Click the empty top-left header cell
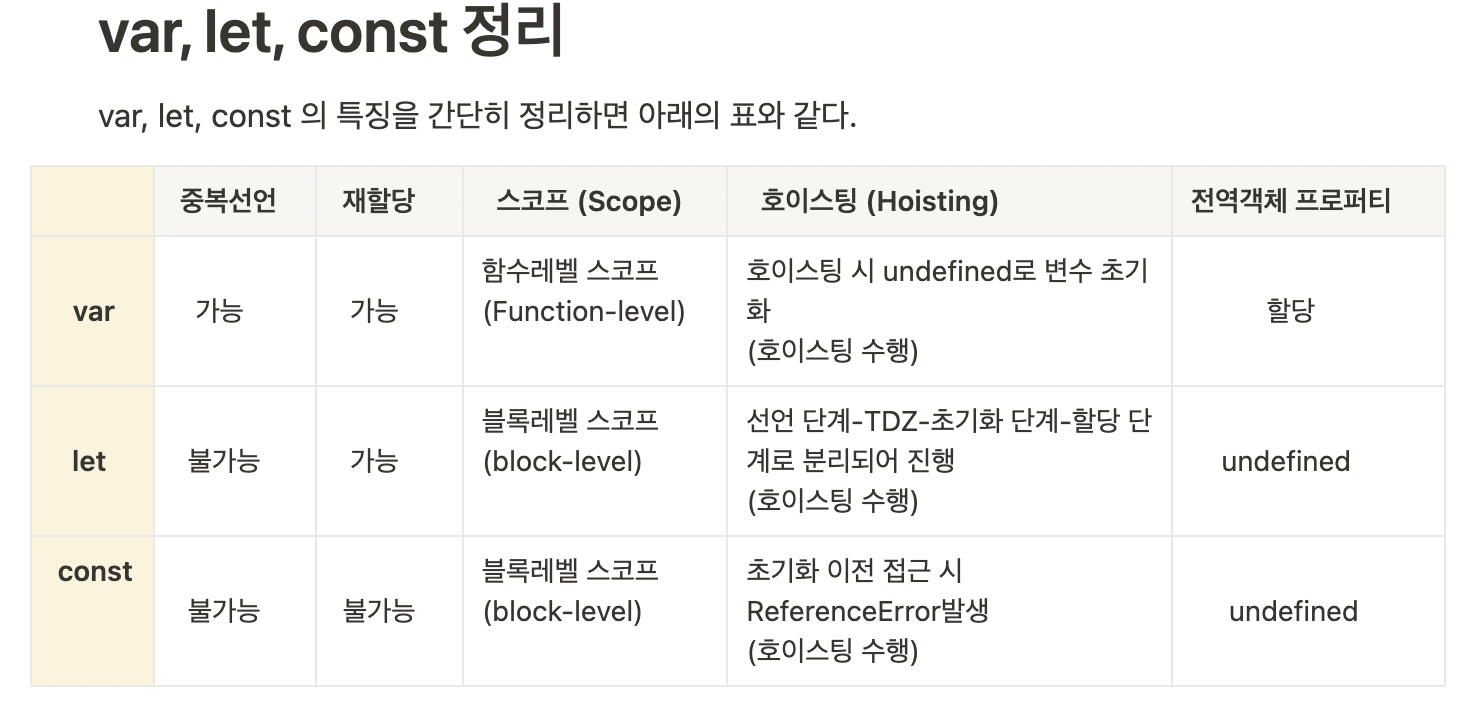Screen dimensions: 1464x712 [x=93, y=201]
